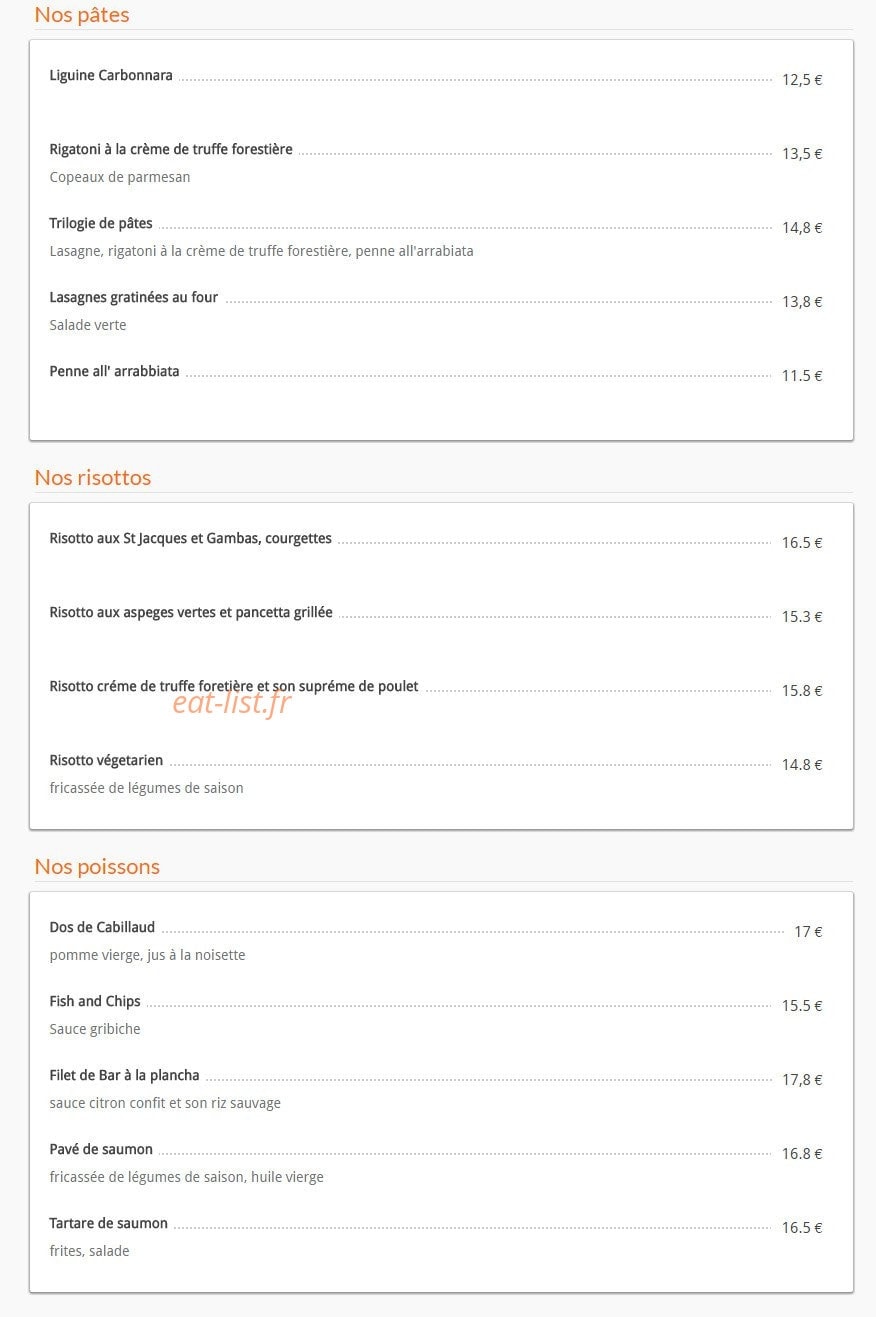
Task: Click the 12,5 € Carbonnara price
Action: [802, 80]
